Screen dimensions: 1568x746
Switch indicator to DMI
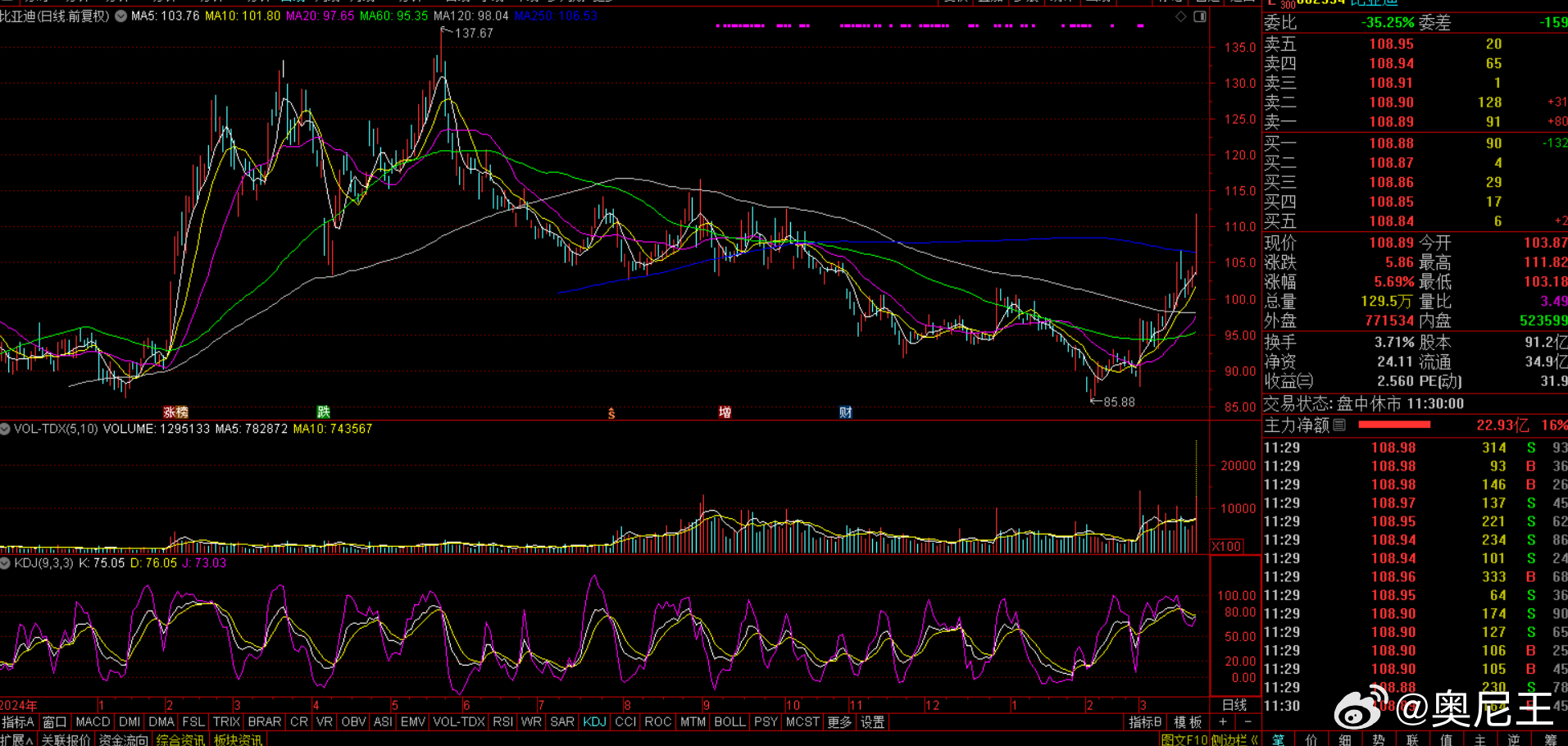[130, 722]
